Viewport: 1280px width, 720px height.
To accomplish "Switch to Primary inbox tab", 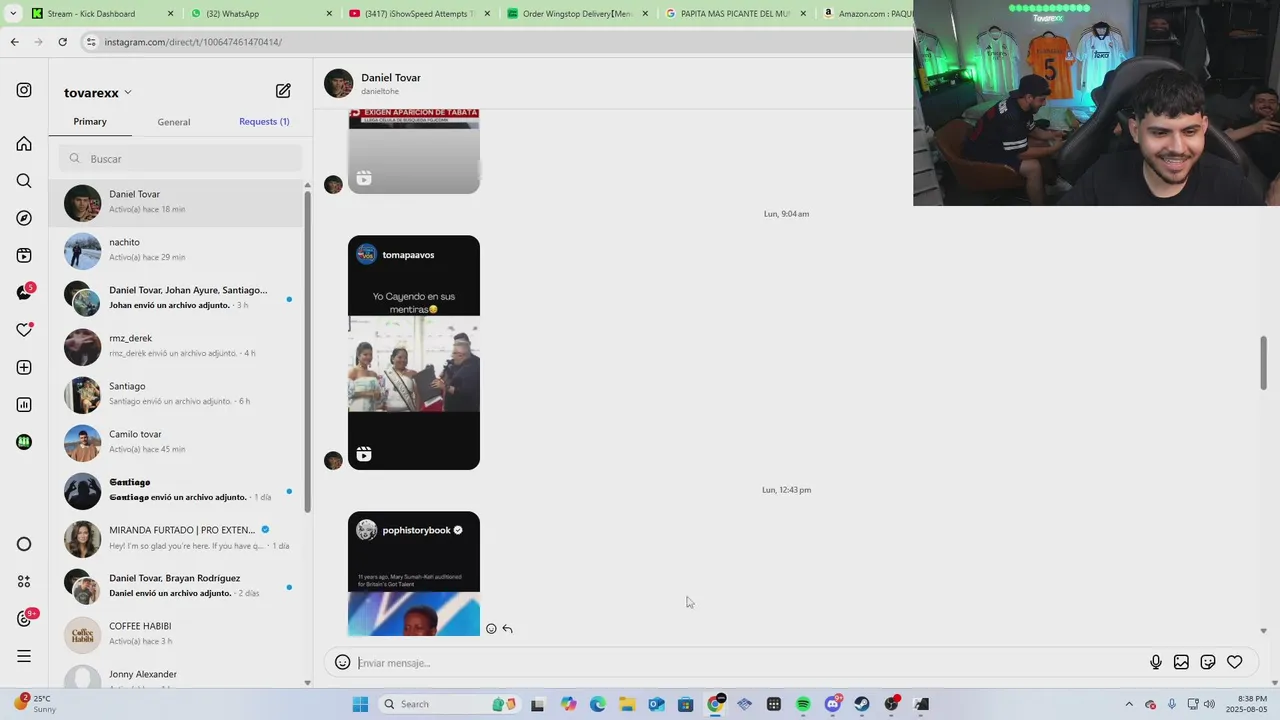I will [x=90, y=122].
